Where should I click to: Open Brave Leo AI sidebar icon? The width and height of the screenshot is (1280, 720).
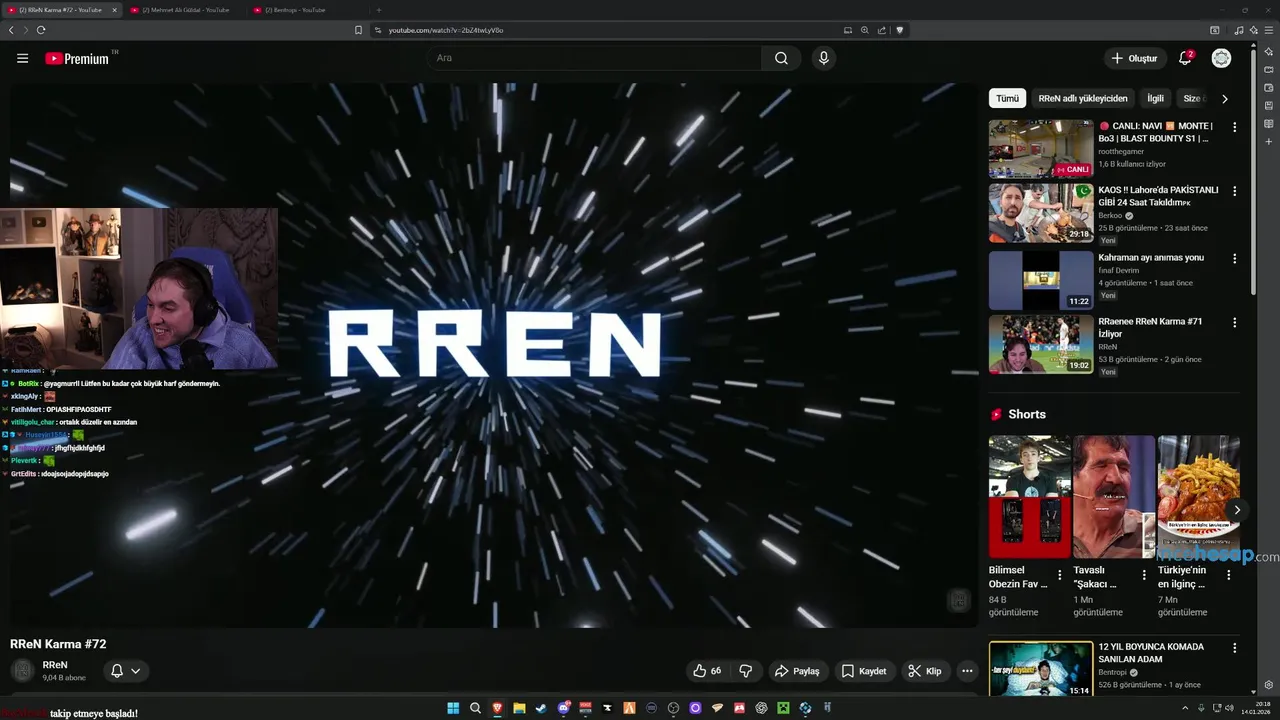pyautogui.click(x=1269, y=51)
